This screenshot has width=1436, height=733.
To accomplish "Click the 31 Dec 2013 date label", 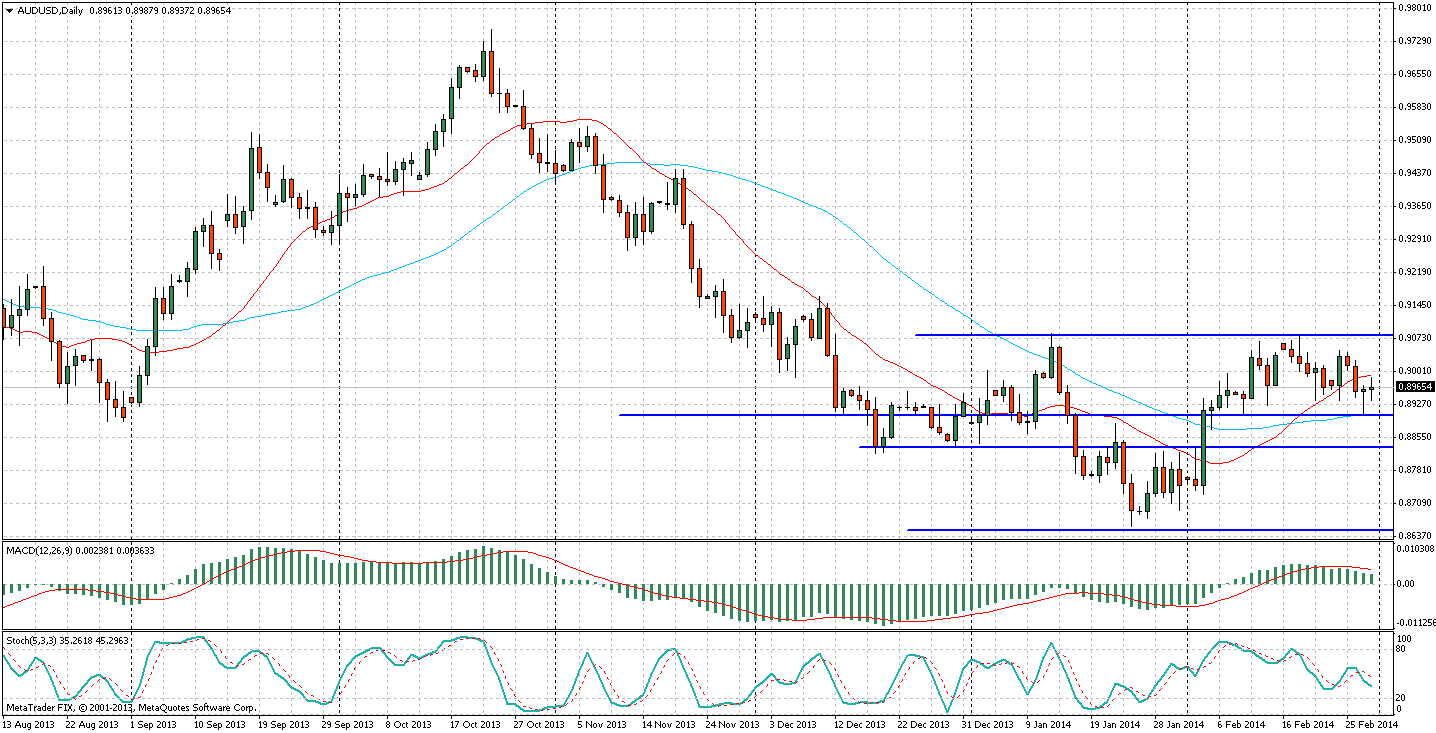I will [985, 723].
